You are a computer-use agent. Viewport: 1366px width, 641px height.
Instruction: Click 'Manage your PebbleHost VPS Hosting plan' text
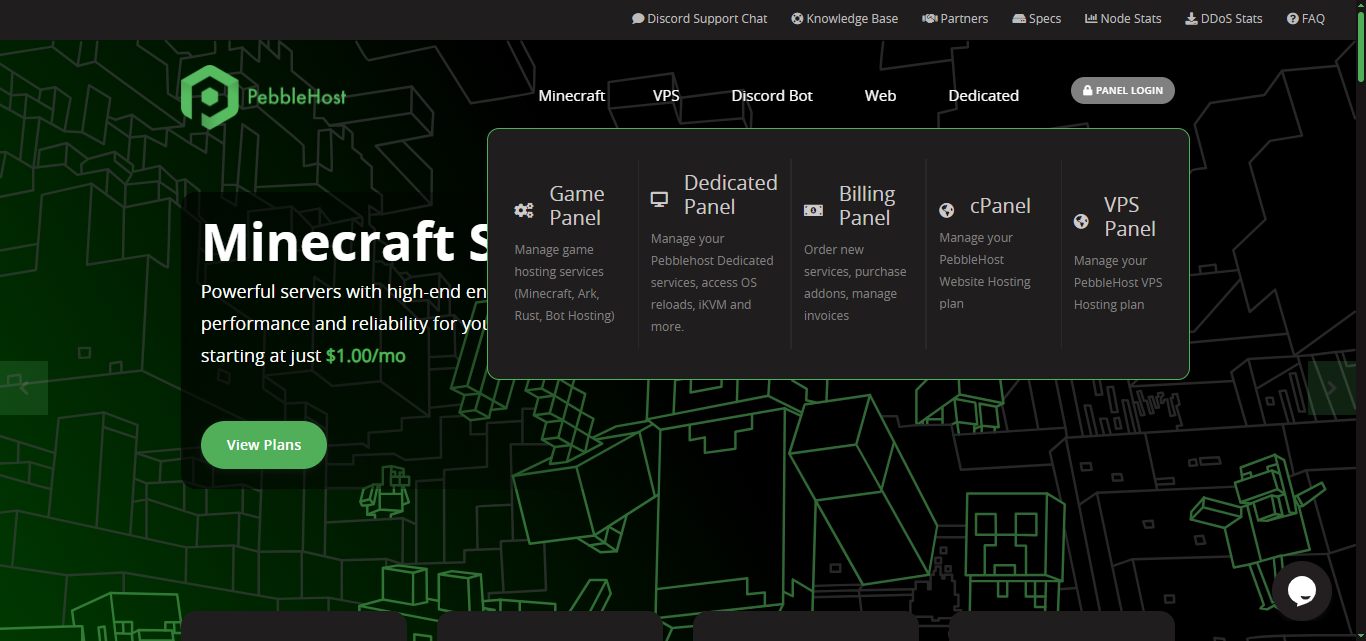click(1118, 283)
